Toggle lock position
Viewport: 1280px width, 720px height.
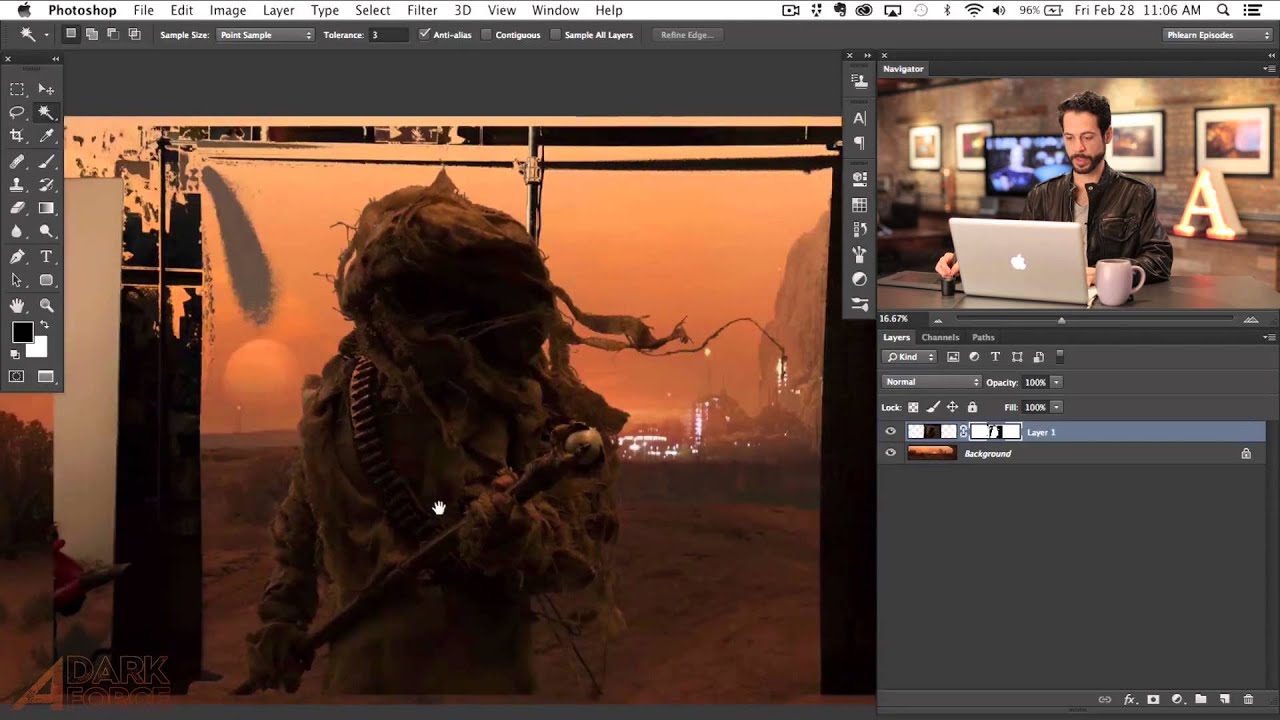pyautogui.click(x=952, y=407)
